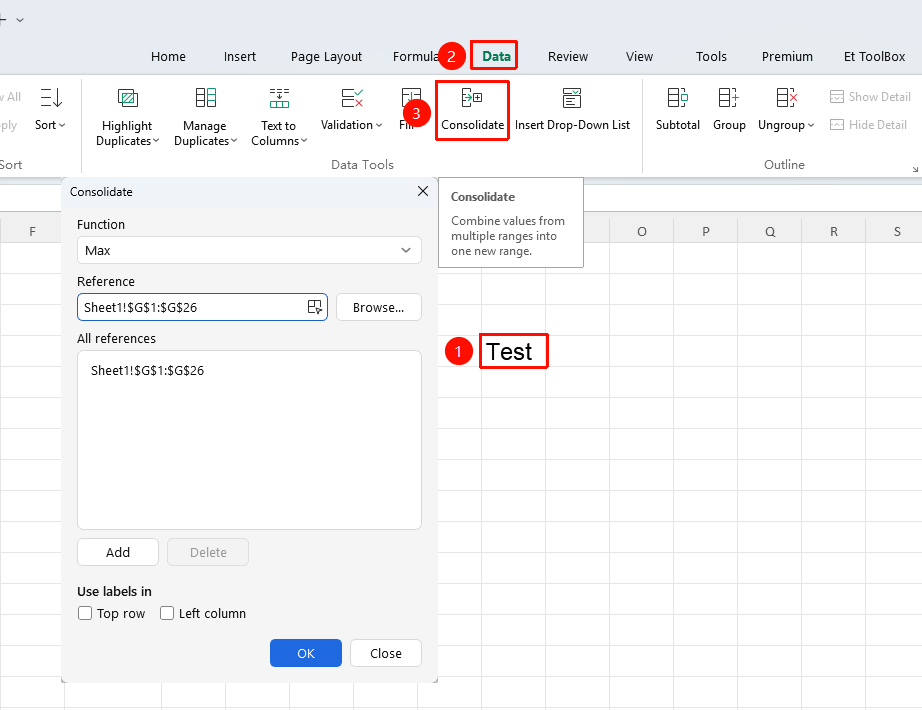Click the Reference input field
Screen dimensions: 922x710
click(193, 307)
